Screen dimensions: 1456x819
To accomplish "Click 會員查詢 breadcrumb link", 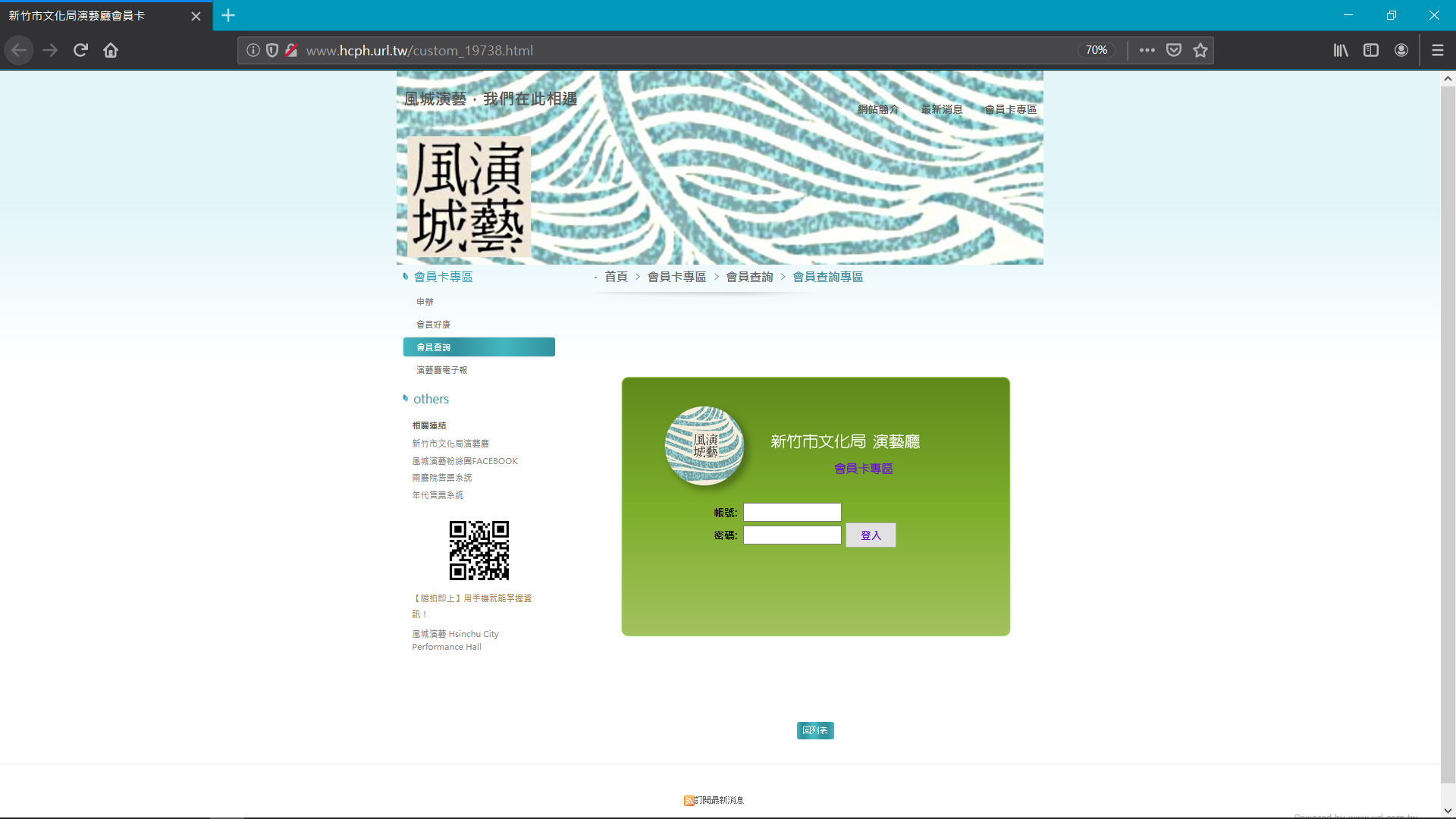I will pyautogui.click(x=749, y=277).
